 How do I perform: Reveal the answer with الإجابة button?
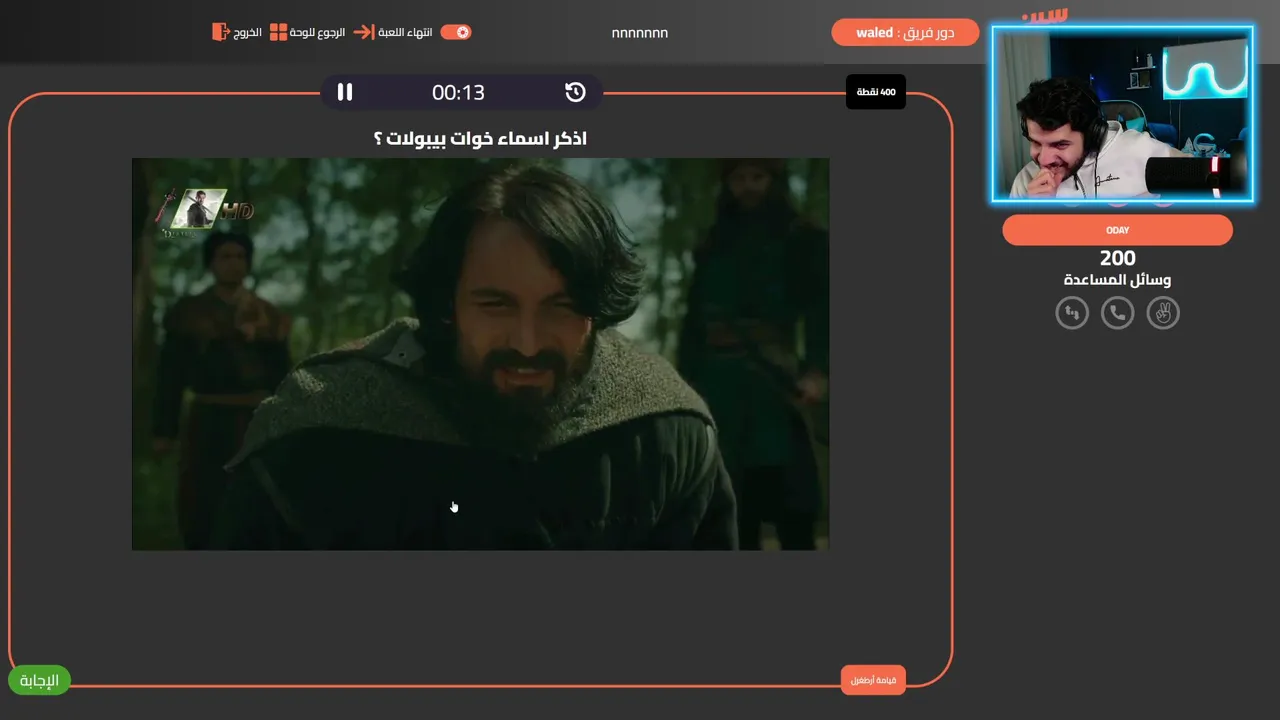(x=40, y=680)
